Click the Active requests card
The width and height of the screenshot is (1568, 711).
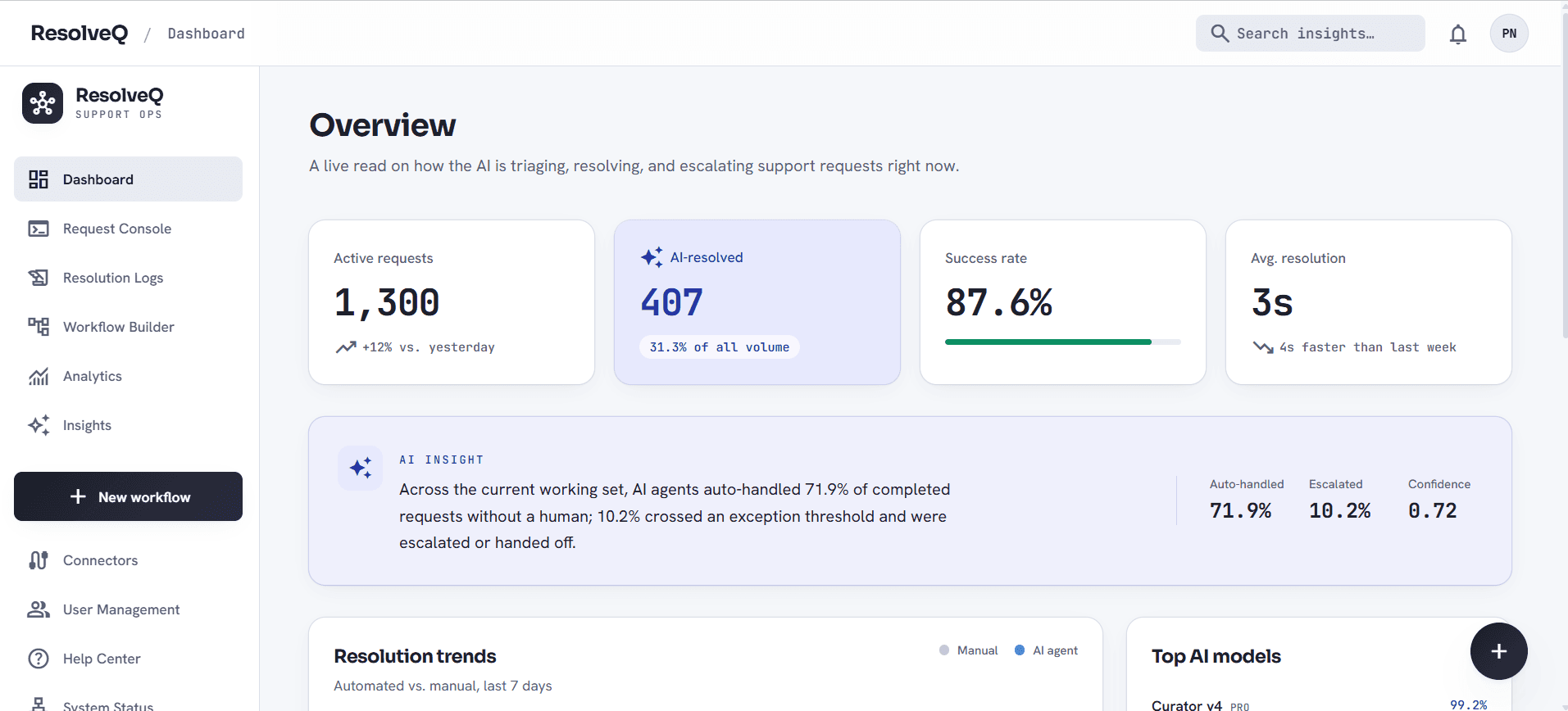[x=452, y=302]
